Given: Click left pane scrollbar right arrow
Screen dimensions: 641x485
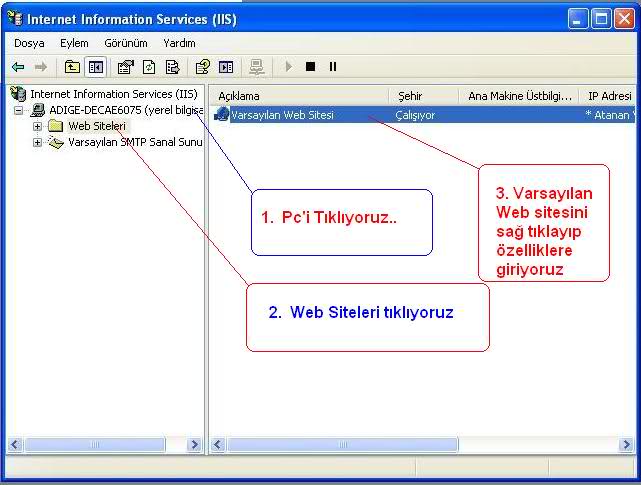Looking at the screenshot, I should (195, 445).
